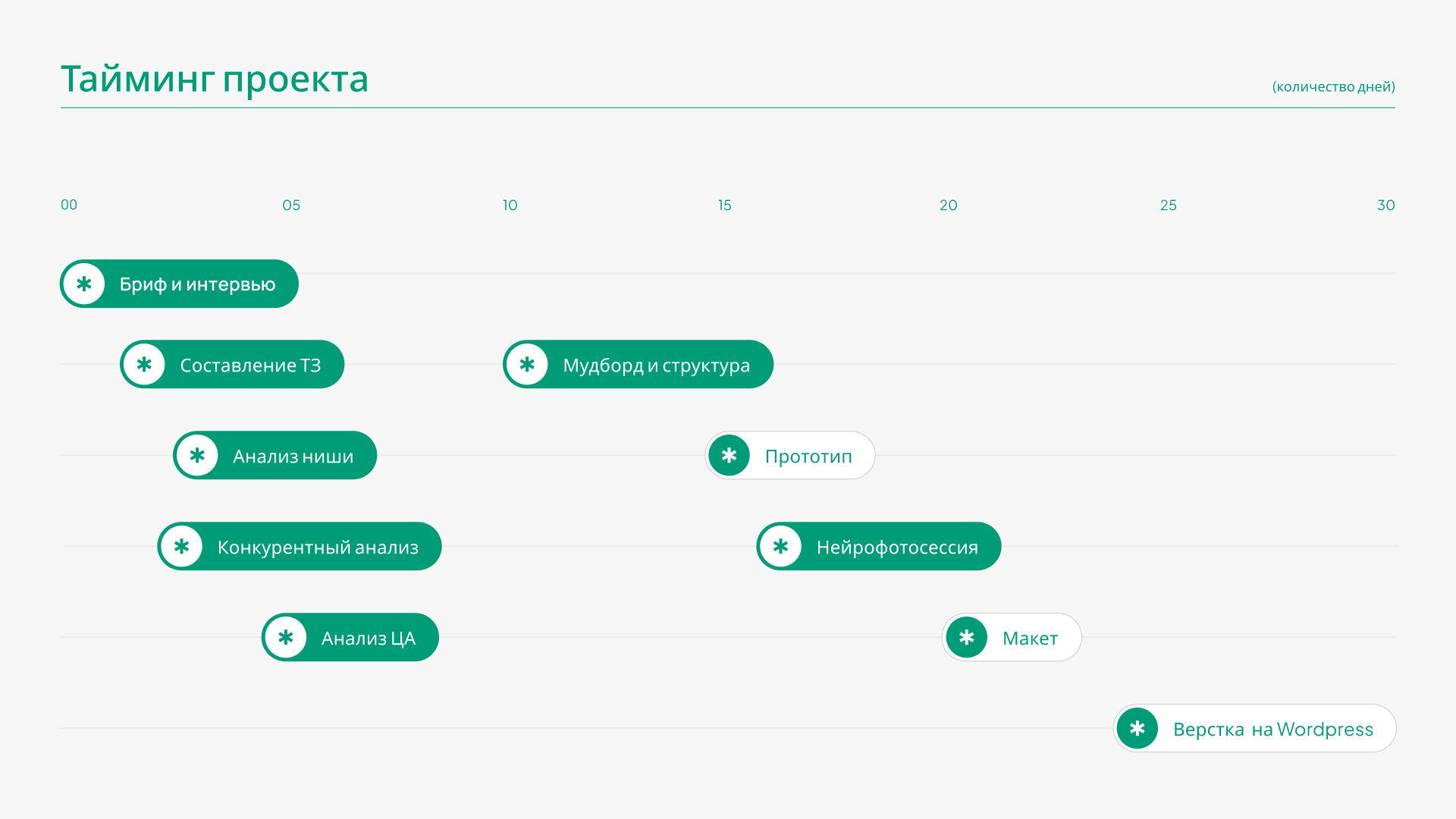
Task: Click the 00 day marker
Action: [69, 205]
